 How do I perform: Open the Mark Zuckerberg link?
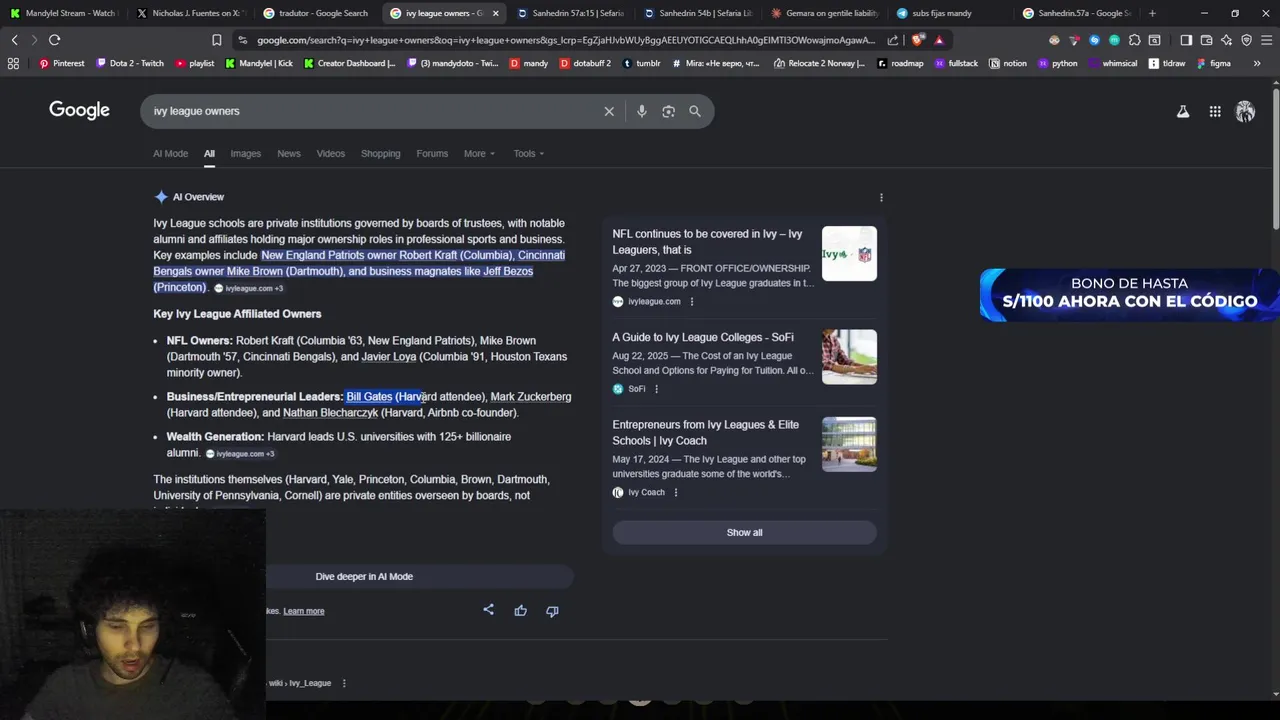click(531, 397)
